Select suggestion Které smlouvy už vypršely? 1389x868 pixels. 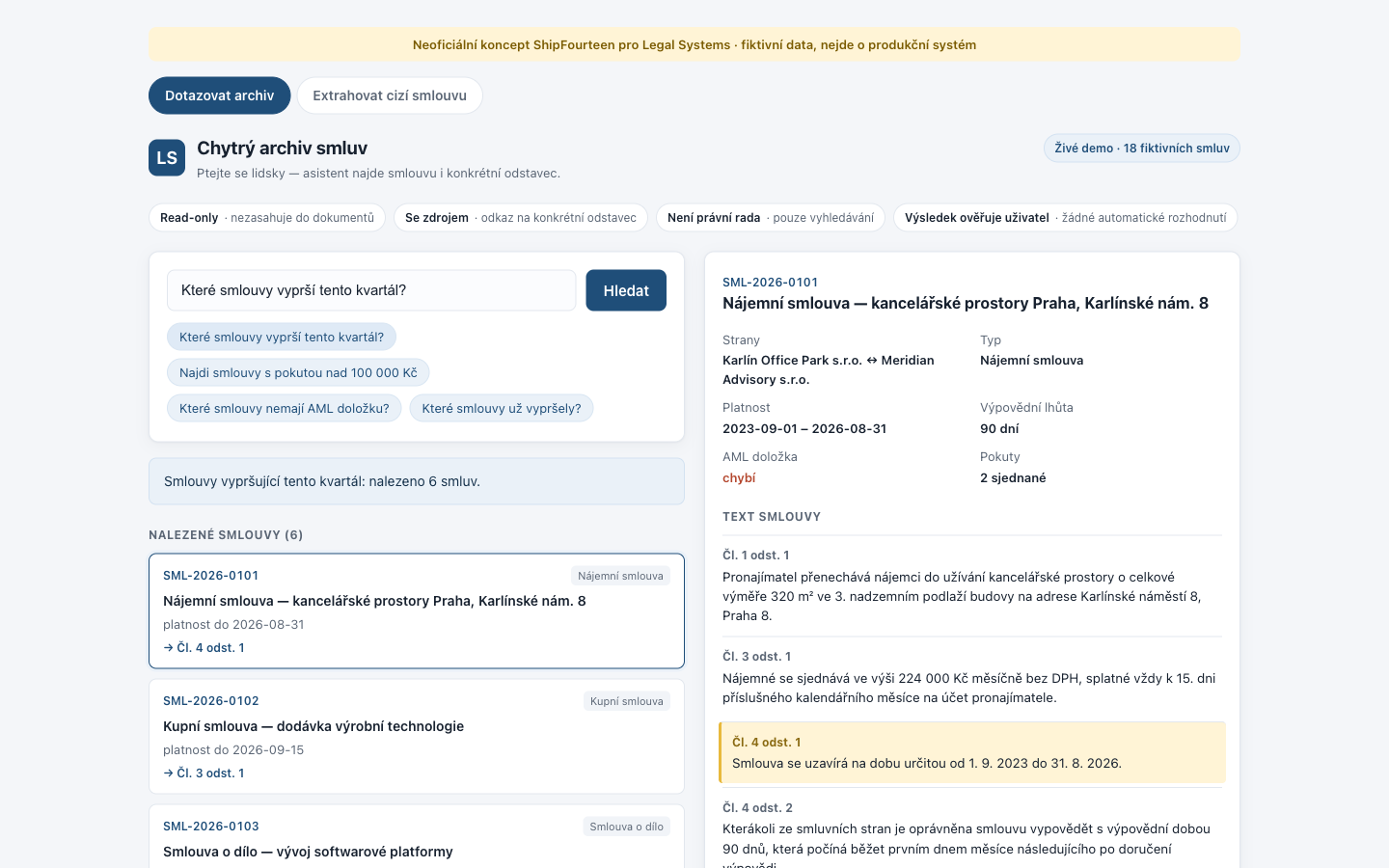point(502,408)
